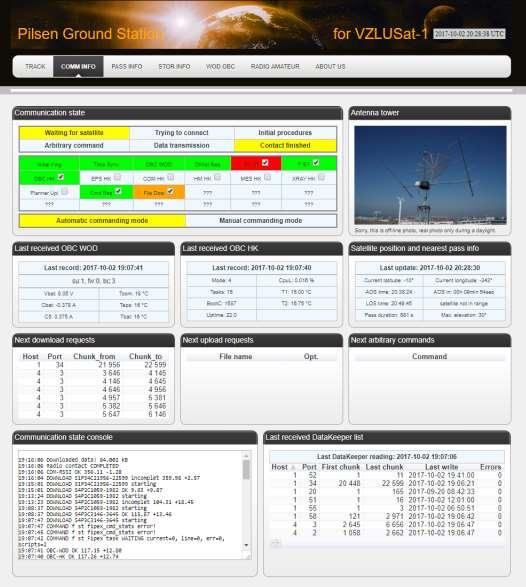
Task: Toggle the XRAY HK checkbox
Action: point(321,177)
